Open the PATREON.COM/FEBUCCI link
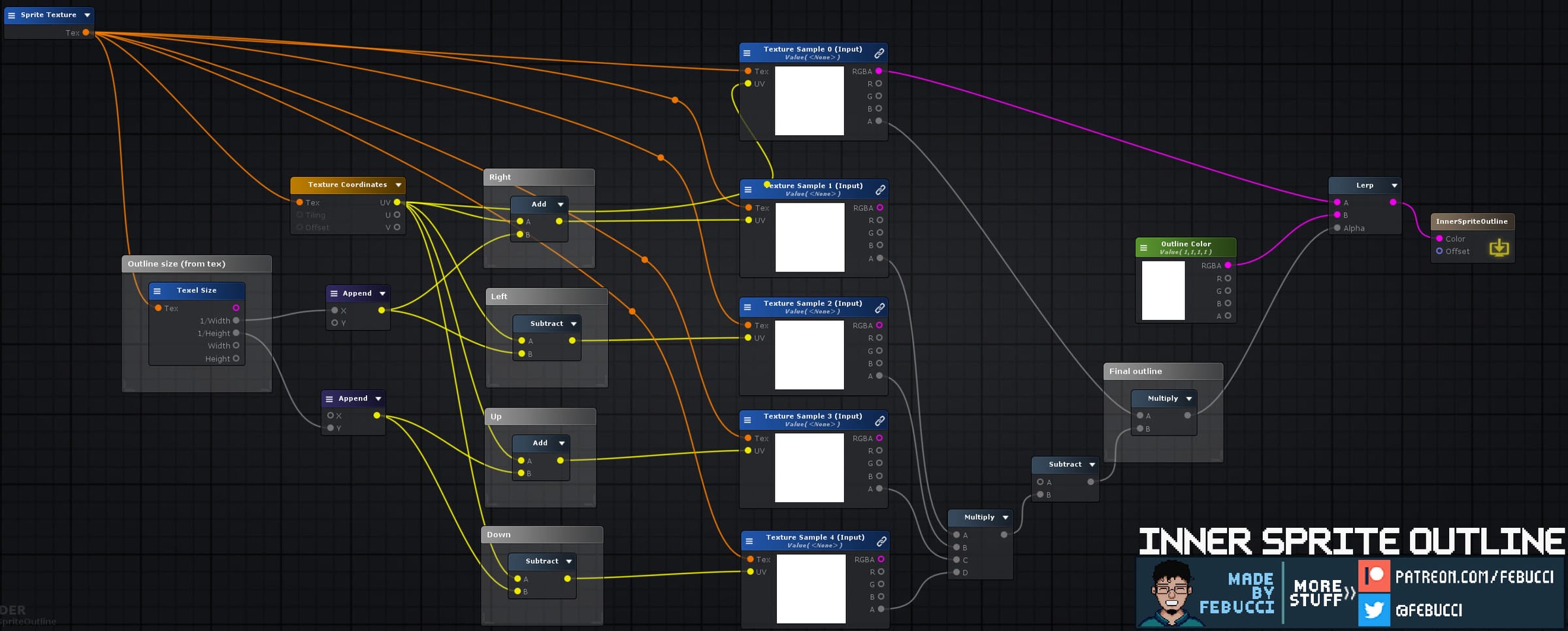The image size is (1568, 631). [1474, 577]
